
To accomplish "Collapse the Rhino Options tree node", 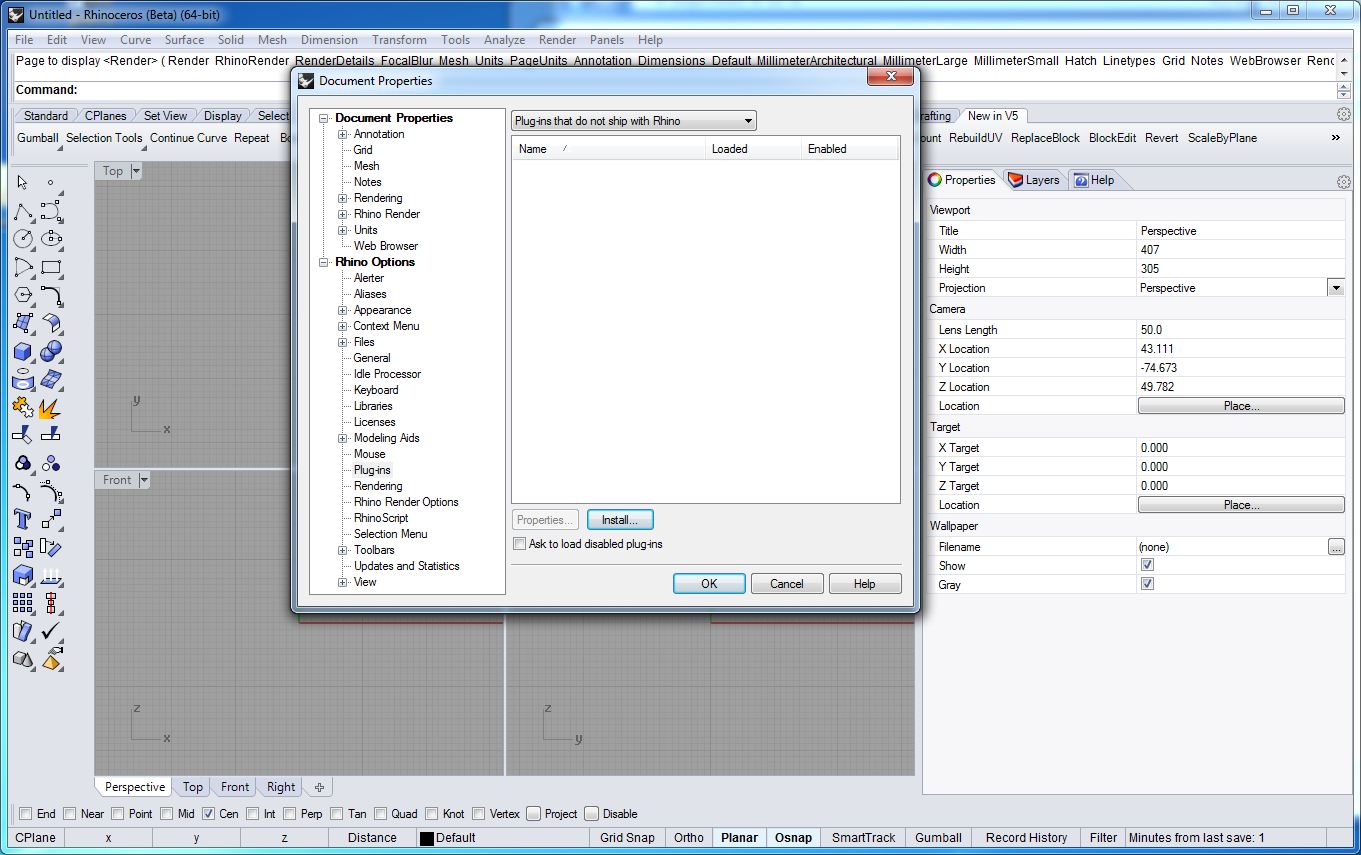I will (x=324, y=262).
